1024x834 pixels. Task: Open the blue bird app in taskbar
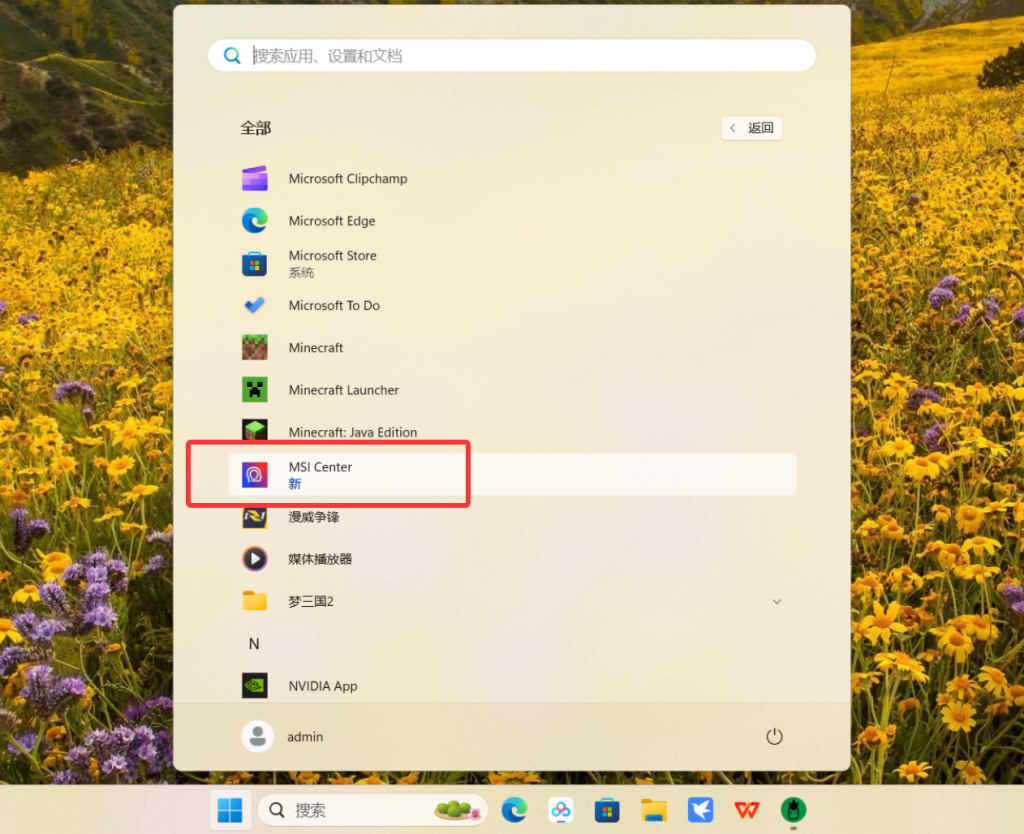(x=701, y=810)
